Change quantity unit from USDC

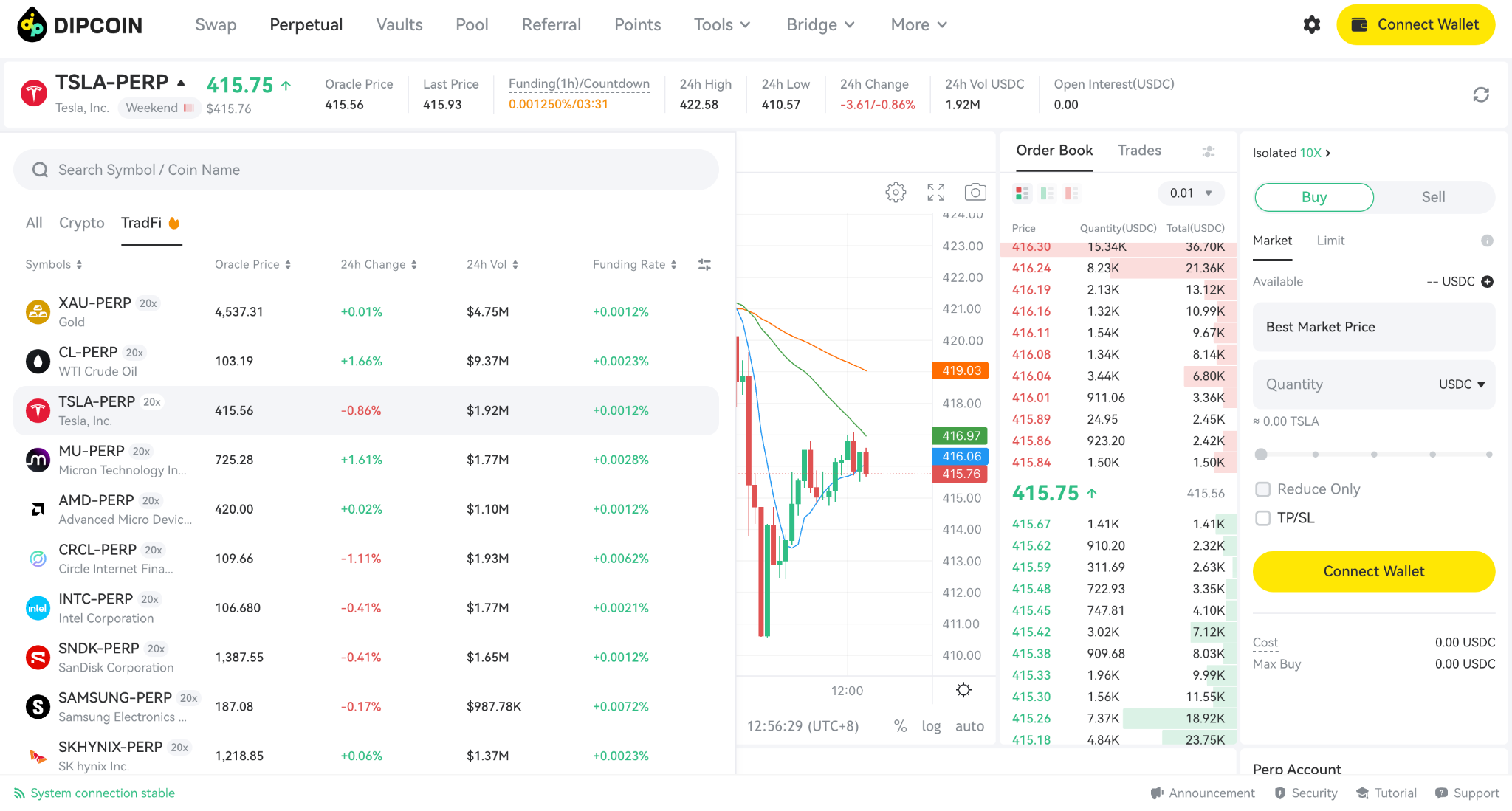tap(1462, 384)
